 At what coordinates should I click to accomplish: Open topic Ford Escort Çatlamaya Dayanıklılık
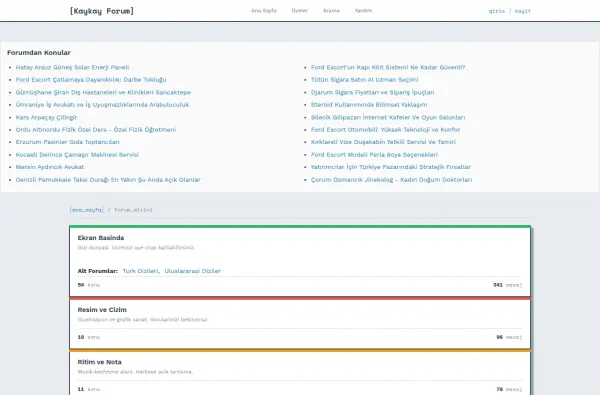[91, 80]
